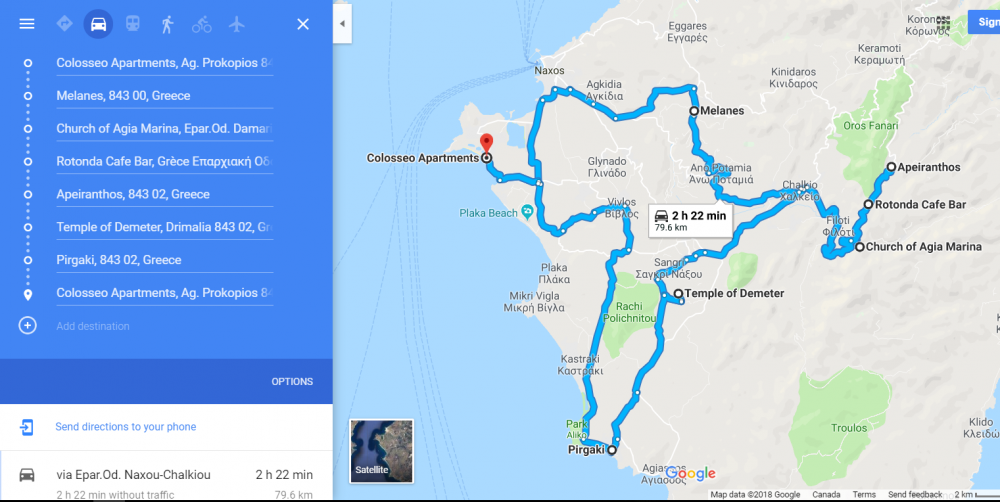Image resolution: width=1000 pixels, height=502 pixels.
Task: Edit the Melanes destination field
Action: (165, 96)
